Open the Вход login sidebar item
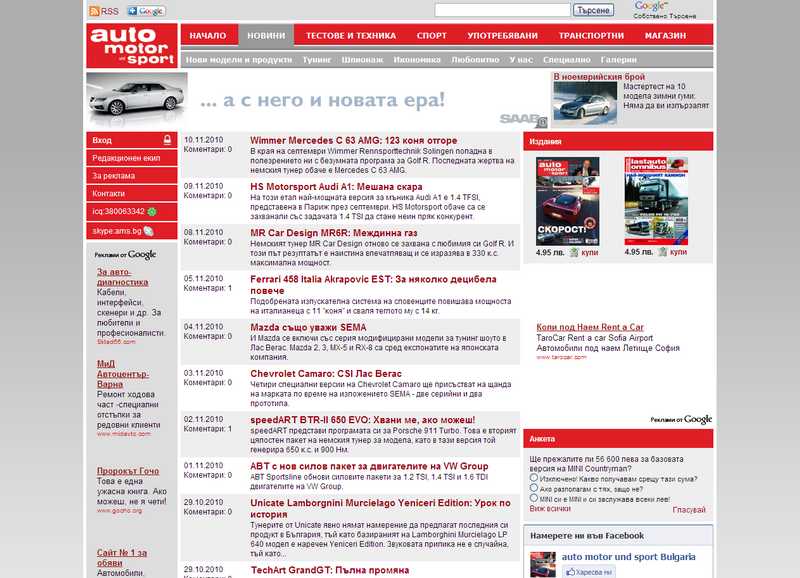 132,140
